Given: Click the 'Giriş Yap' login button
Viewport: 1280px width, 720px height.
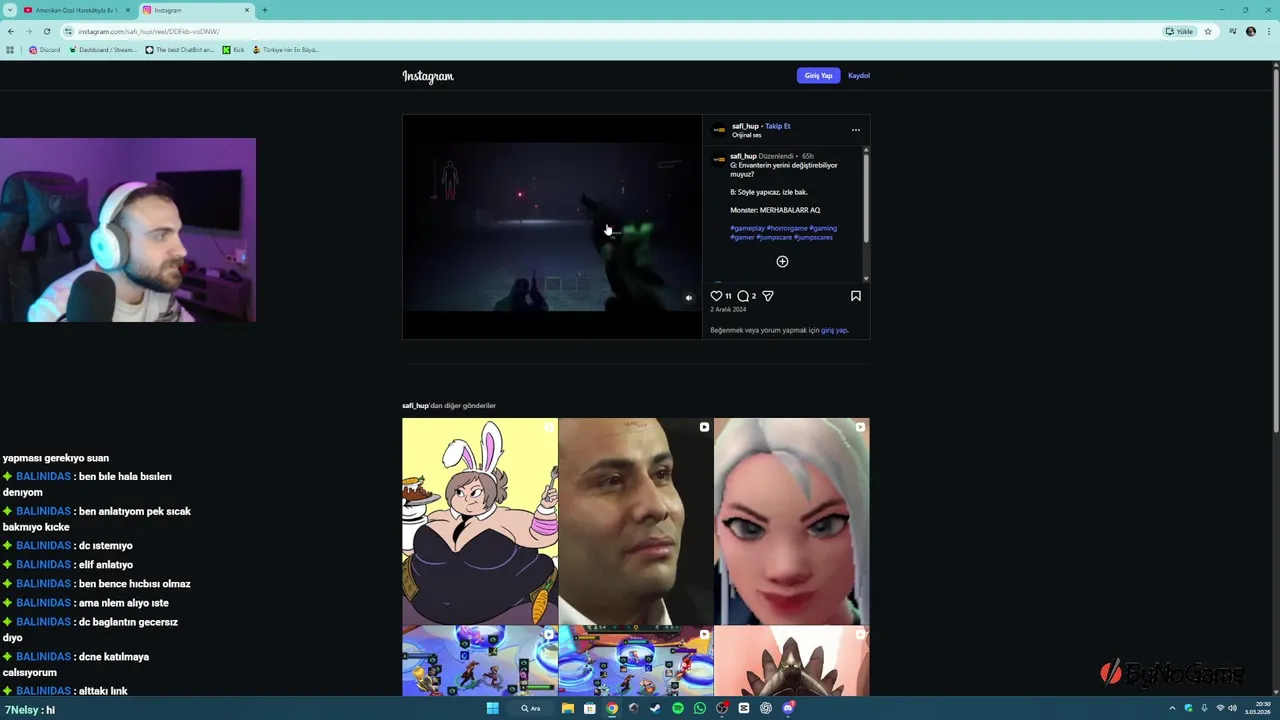Looking at the screenshot, I should pos(818,76).
